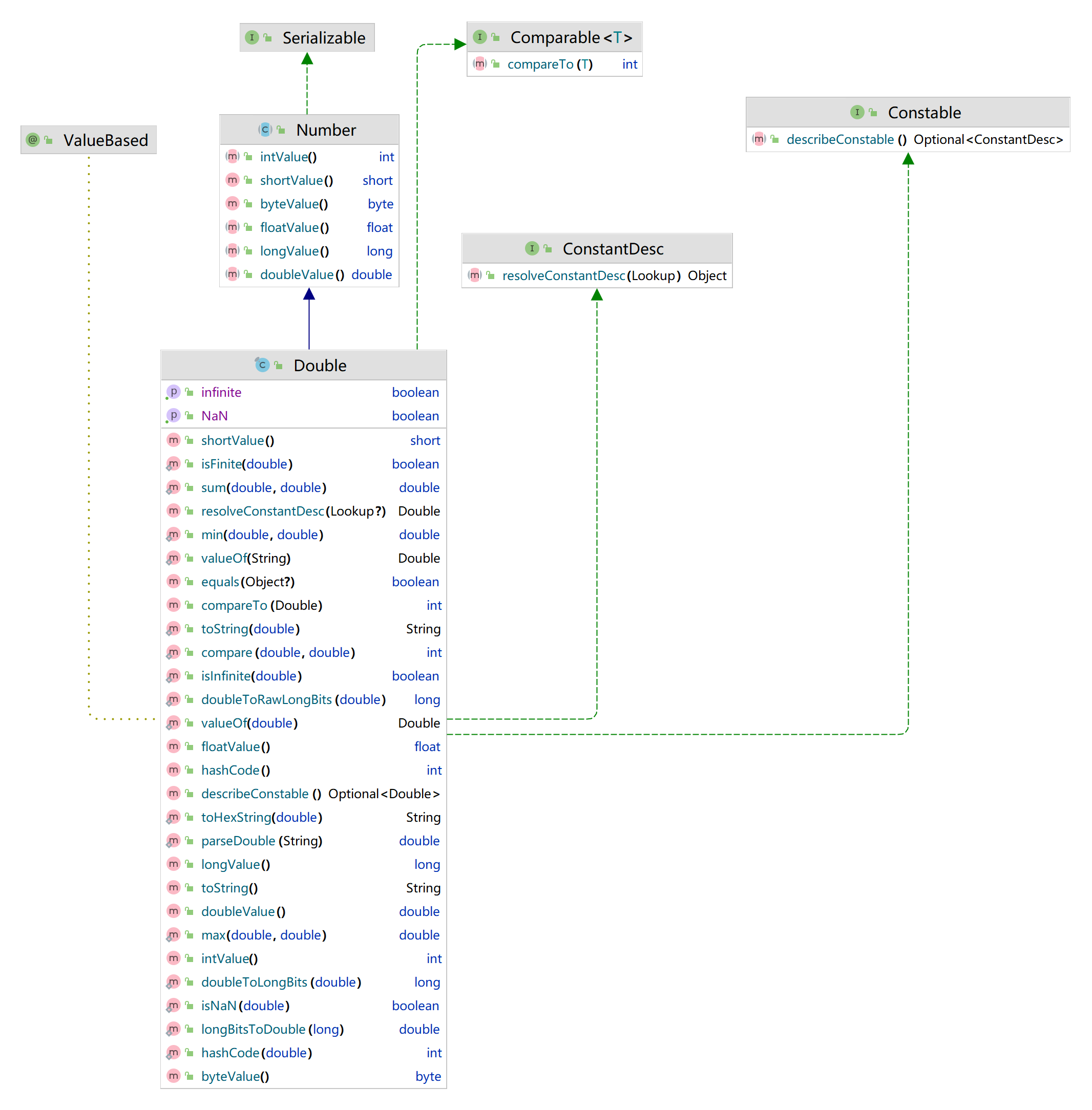Image resolution: width=1092 pixels, height=1110 pixels.
Task: Select the Double class header
Action: [320, 365]
